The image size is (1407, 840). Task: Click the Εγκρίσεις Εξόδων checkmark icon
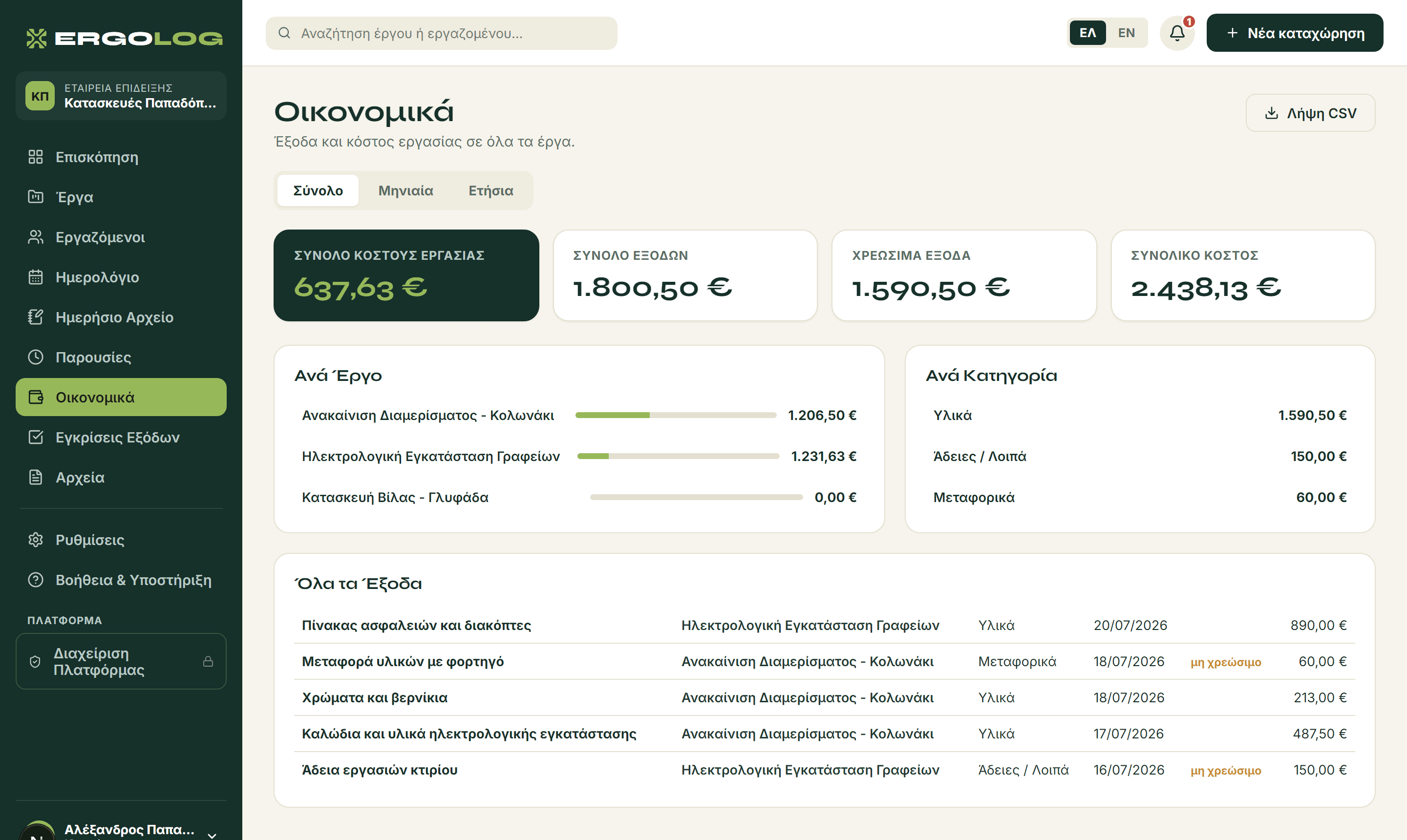pos(36,437)
